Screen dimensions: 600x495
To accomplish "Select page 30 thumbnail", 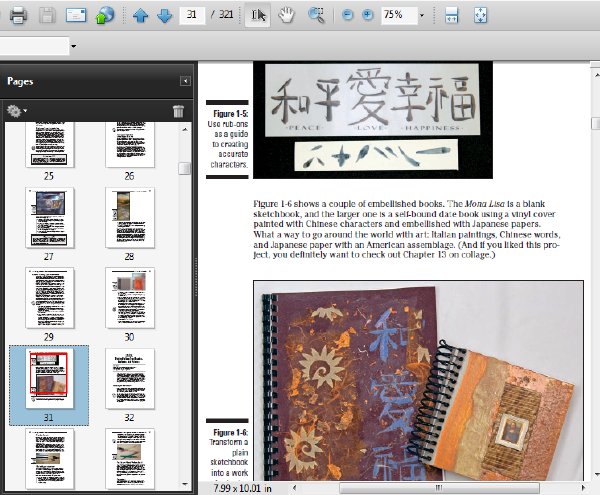I will pyautogui.click(x=130, y=298).
